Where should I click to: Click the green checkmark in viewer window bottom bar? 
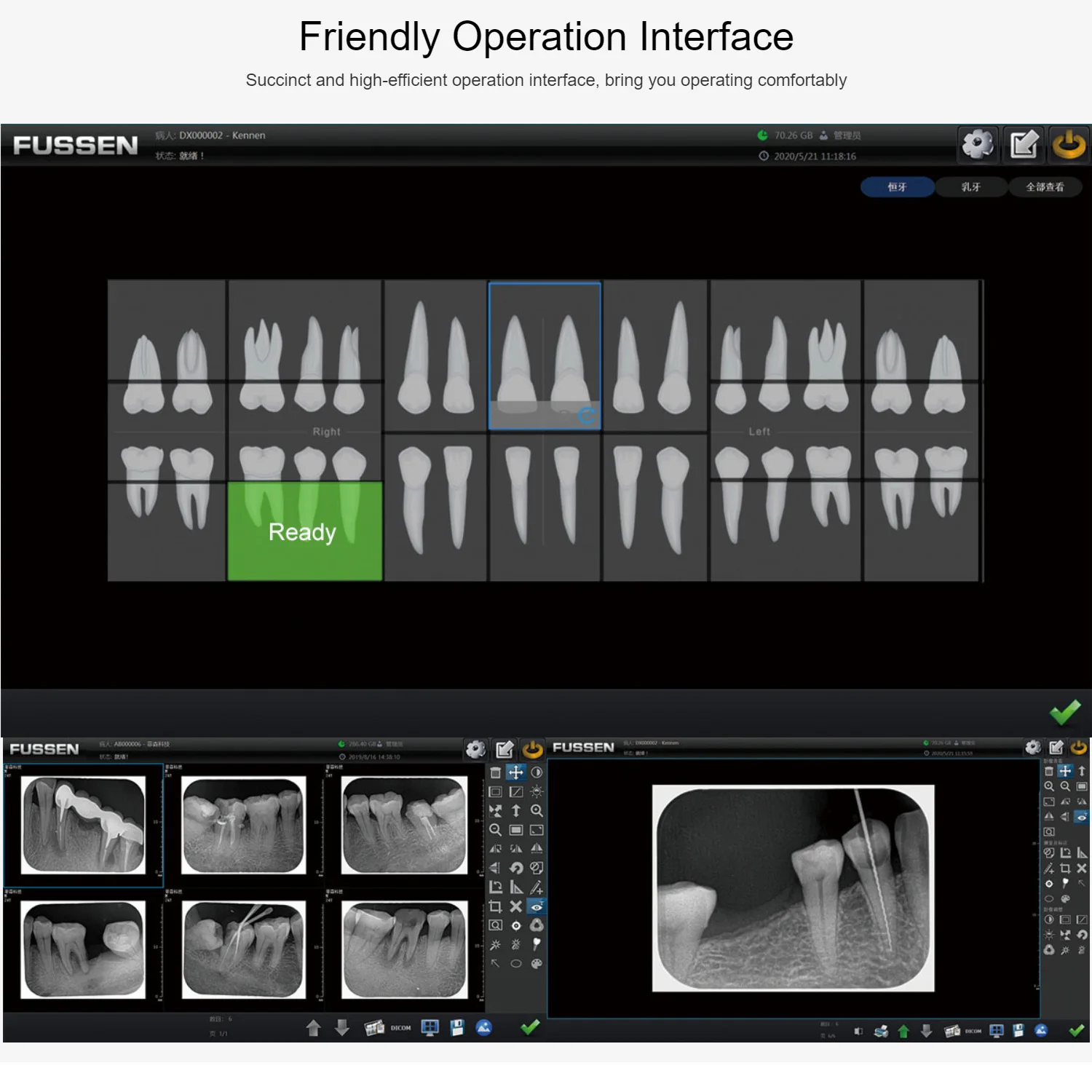click(x=1076, y=1030)
